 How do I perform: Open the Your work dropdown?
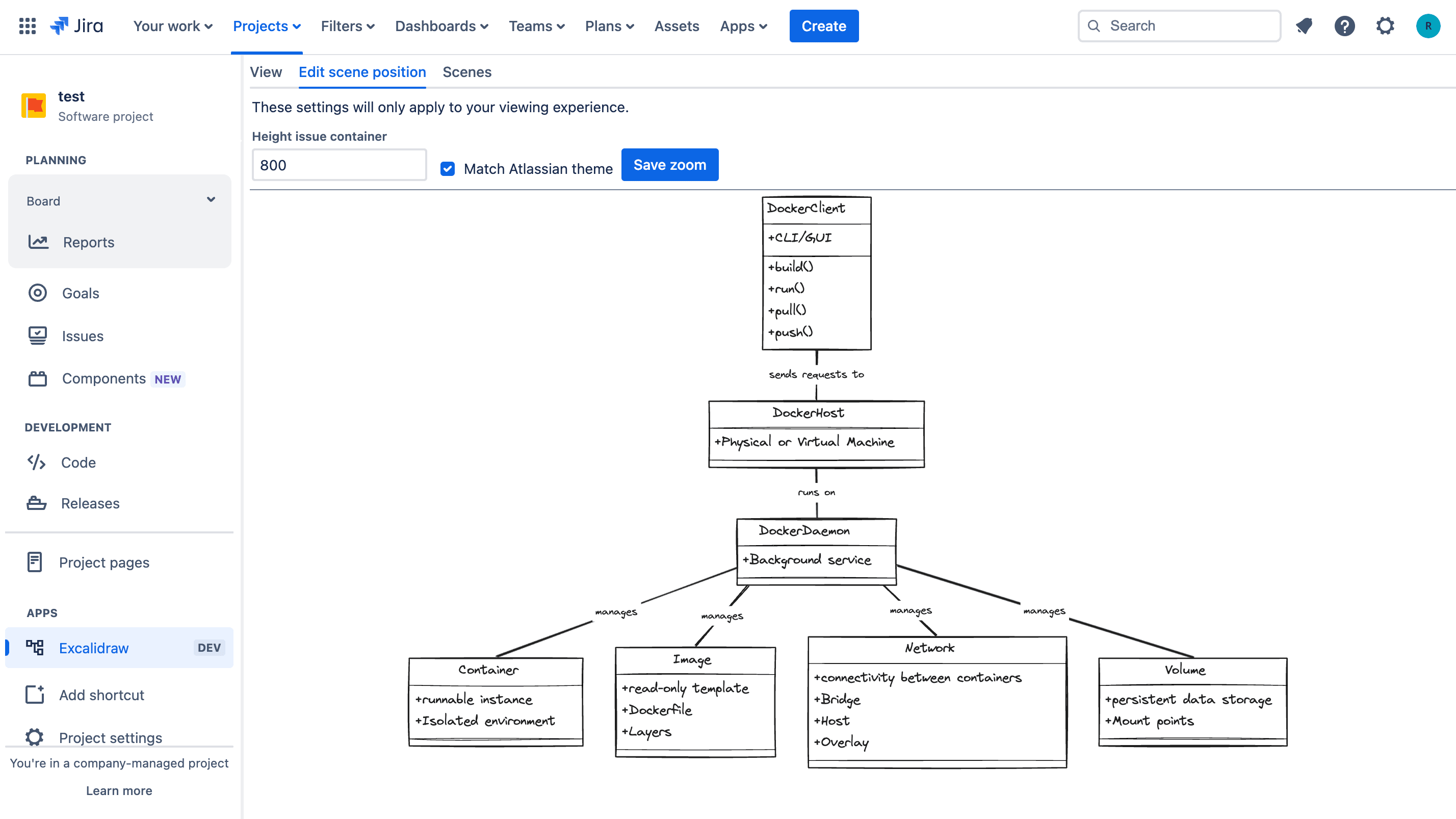coord(173,26)
